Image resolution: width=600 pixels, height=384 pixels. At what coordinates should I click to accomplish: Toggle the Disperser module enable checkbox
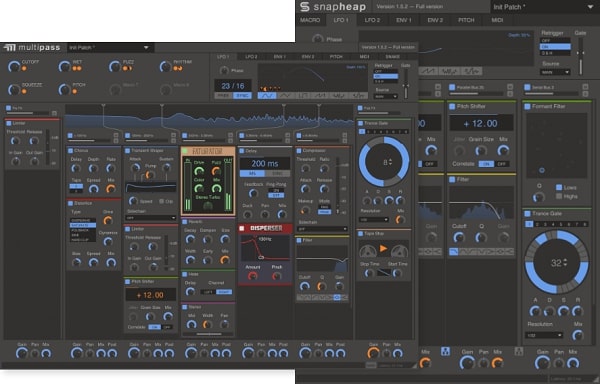pos(241,228)
